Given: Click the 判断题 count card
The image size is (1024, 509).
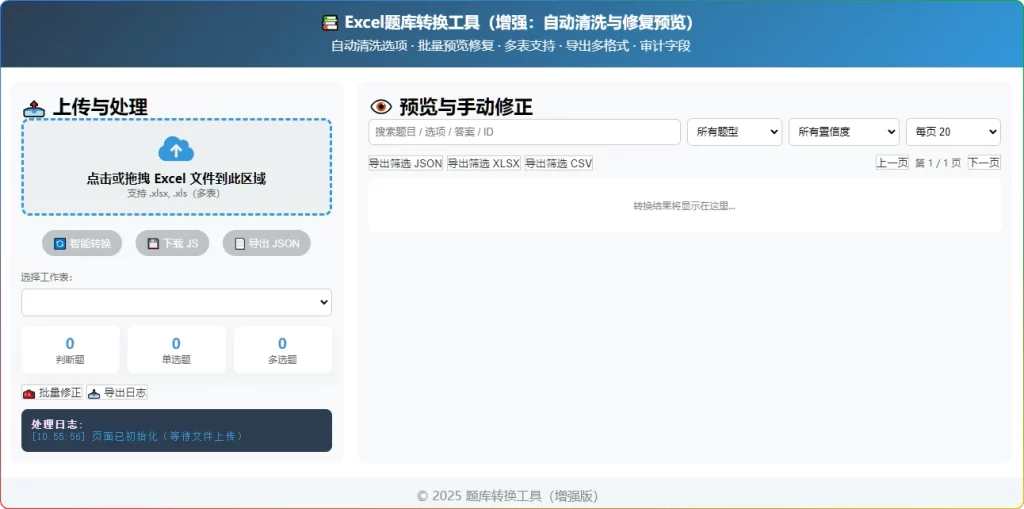Looking at the screenshot, I should pos(70,350).
